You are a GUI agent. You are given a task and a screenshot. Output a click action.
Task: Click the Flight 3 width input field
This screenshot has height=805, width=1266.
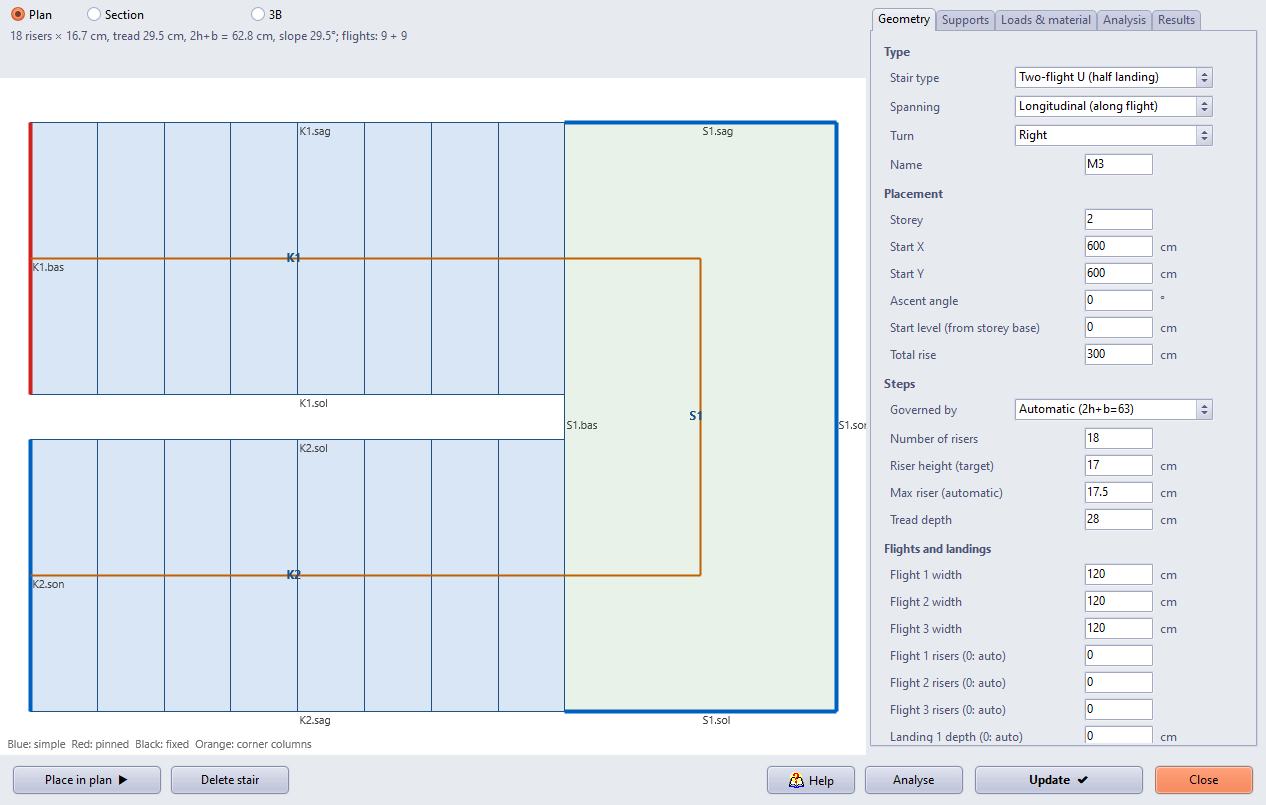point(1119,629)
